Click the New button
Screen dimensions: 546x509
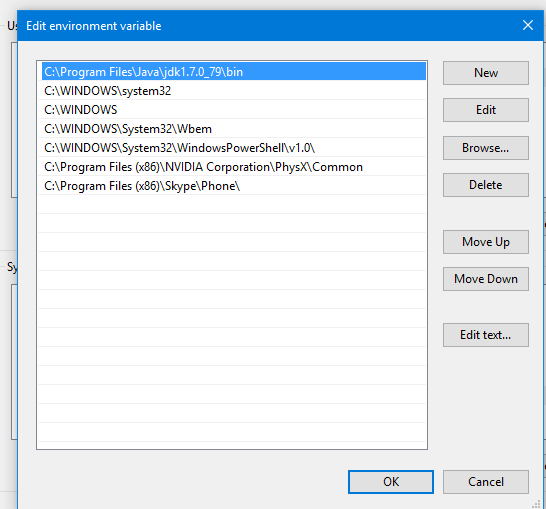485,73
